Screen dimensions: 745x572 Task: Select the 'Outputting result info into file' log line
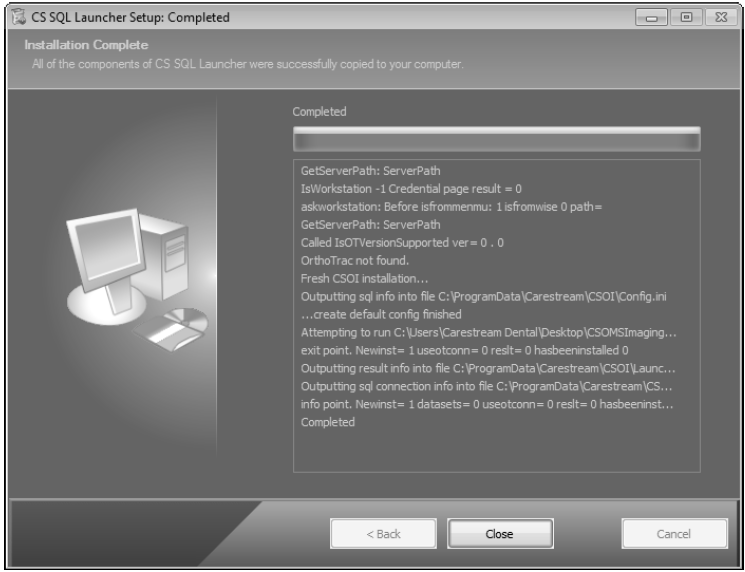point(488,368)
